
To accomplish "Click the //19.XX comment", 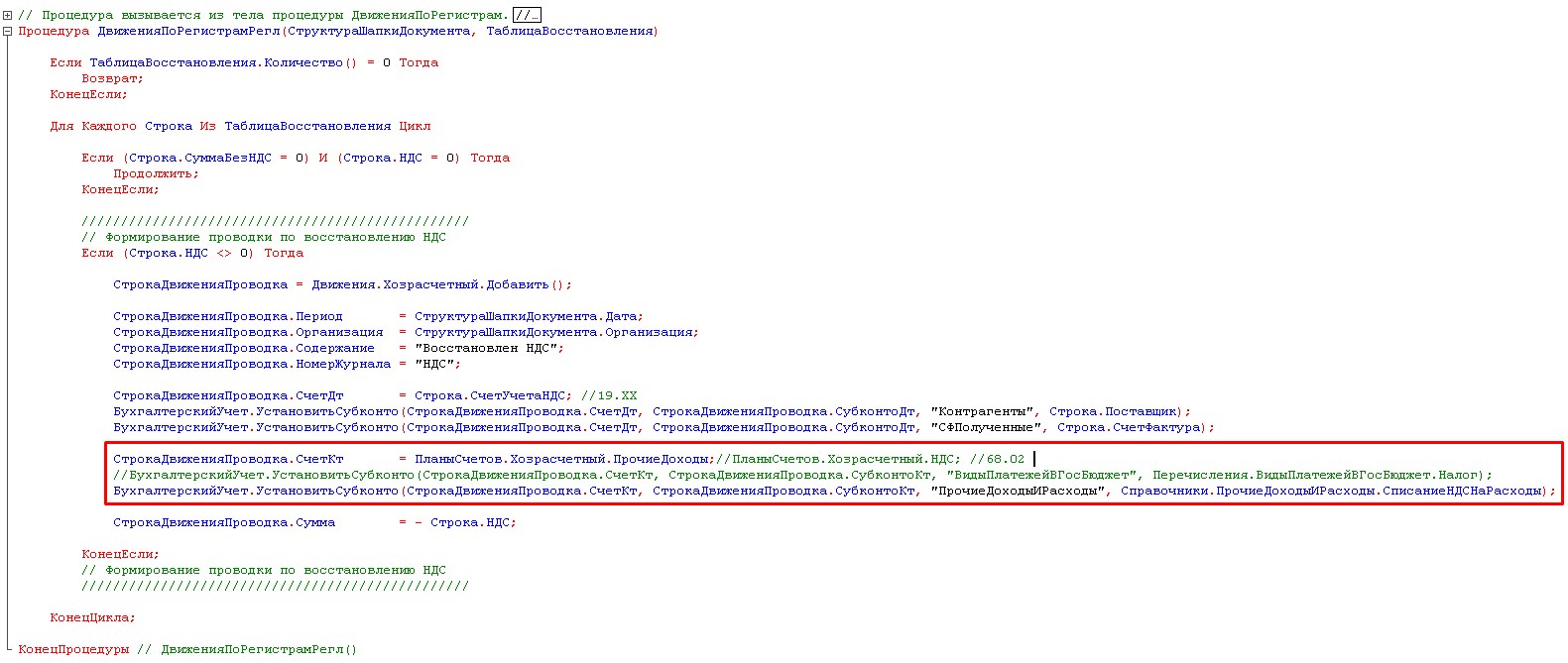I will point(609,395).
